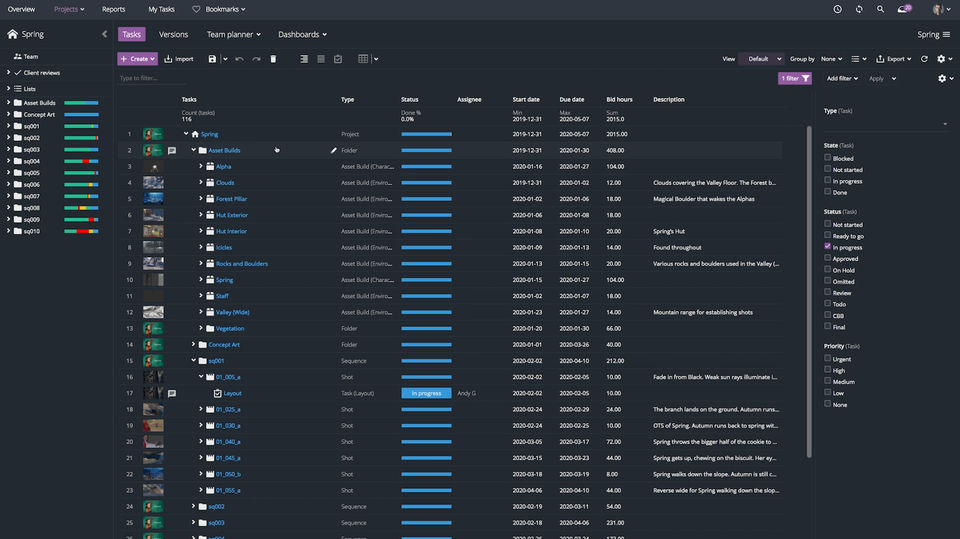Viewport: 960px width, 539px height.
Task: Open the Group by None dropdown
Action: click(x=830, y=59)
